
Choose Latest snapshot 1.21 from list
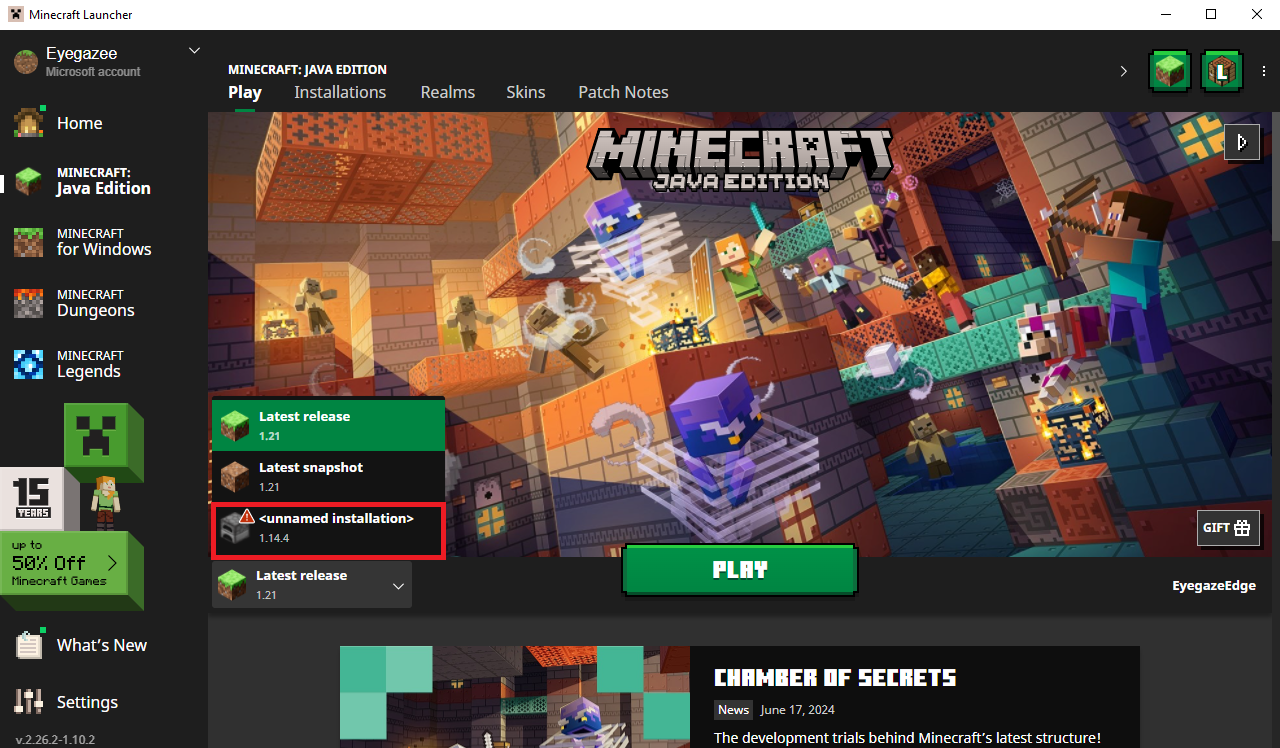[x=328, y=477]
